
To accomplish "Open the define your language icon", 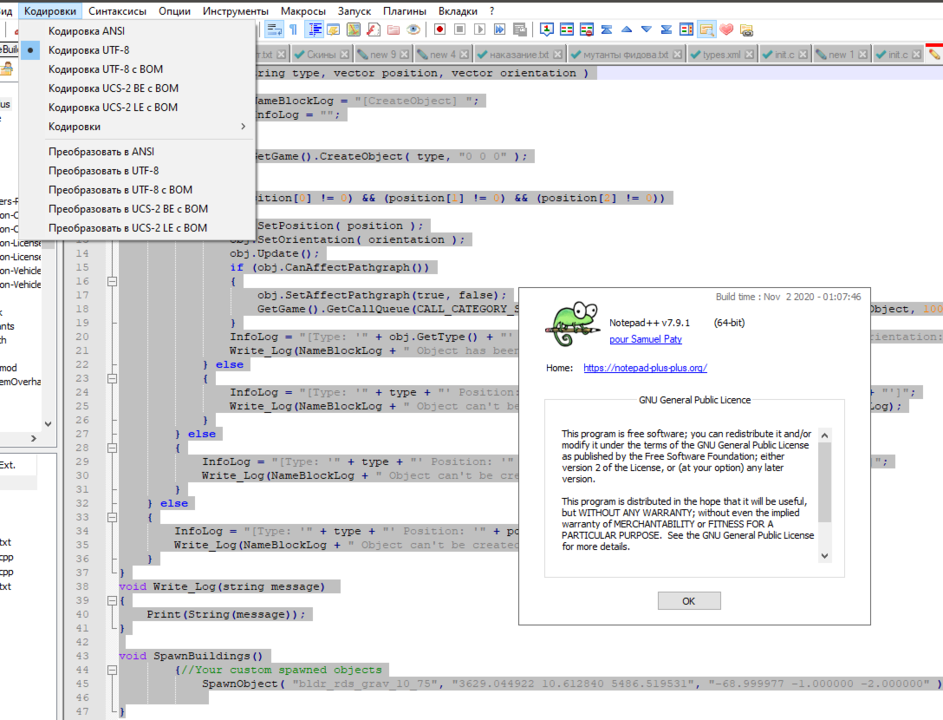I will [x=334, y=29].
